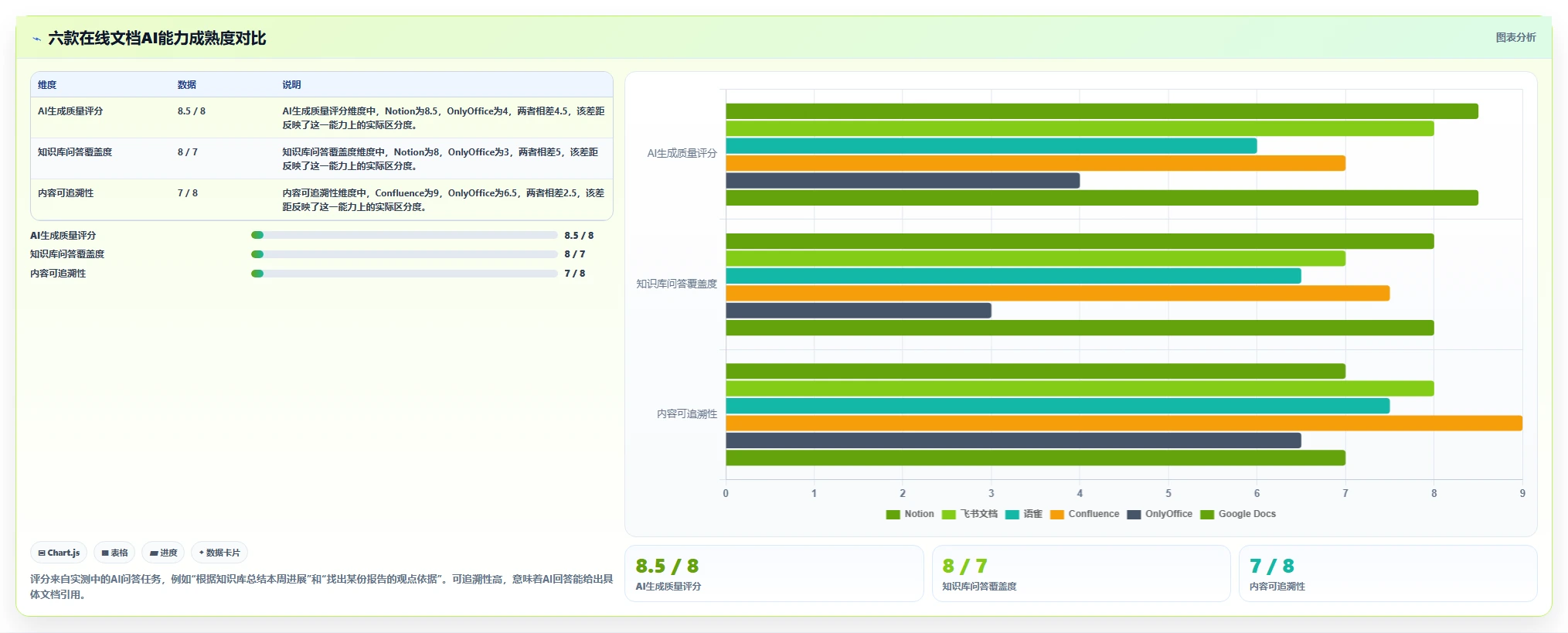The width and height of the screenshot is (1568, 633).
Task: Click the 知识库问答覆盖度 chart axis label
Action: point(677,284)
